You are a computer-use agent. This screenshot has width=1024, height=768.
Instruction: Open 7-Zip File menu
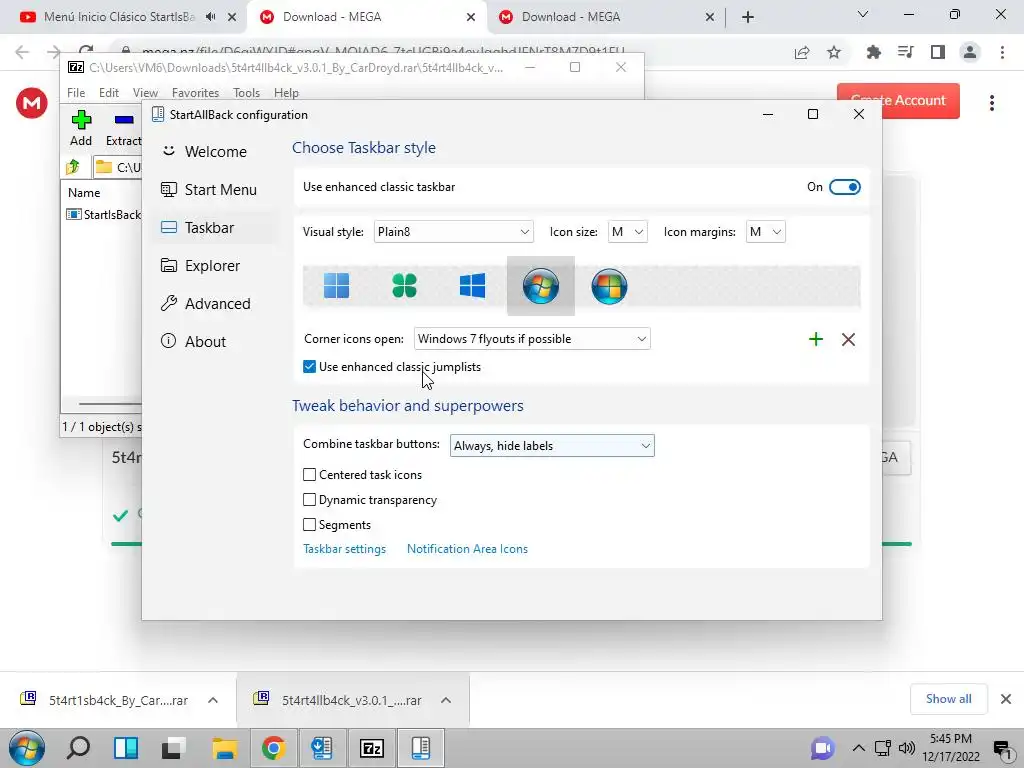pyautogui.click(x=76, y=93)
